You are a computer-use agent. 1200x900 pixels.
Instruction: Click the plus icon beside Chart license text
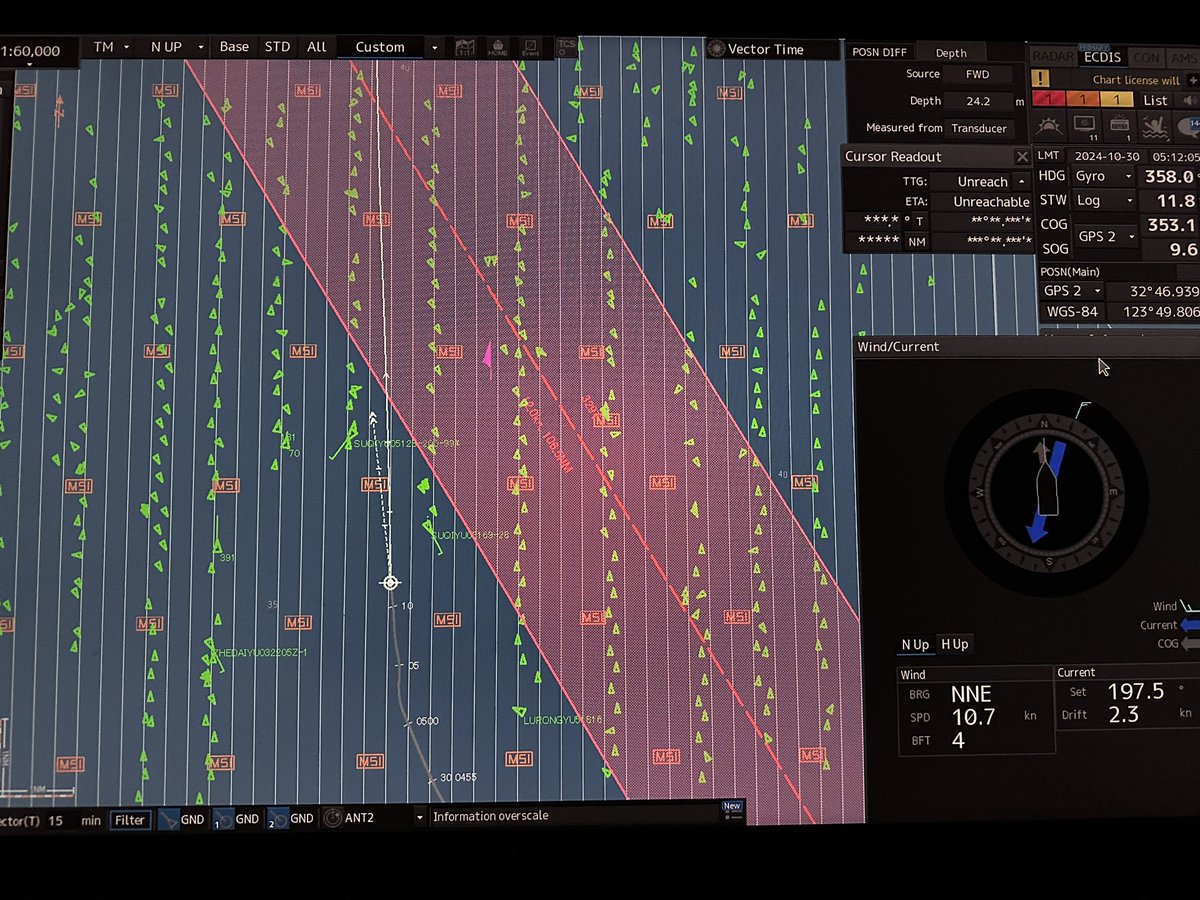click(x=1194, y=79)
